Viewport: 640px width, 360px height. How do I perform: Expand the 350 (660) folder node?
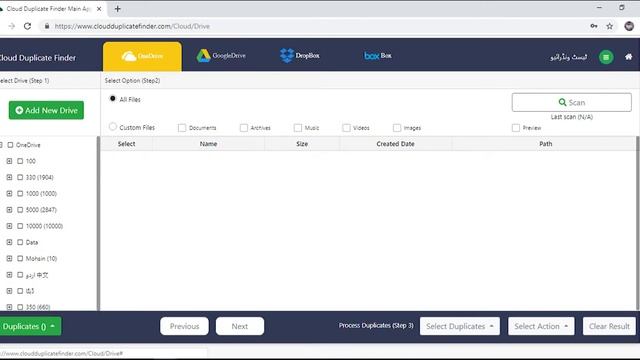[x=9, y=307]
